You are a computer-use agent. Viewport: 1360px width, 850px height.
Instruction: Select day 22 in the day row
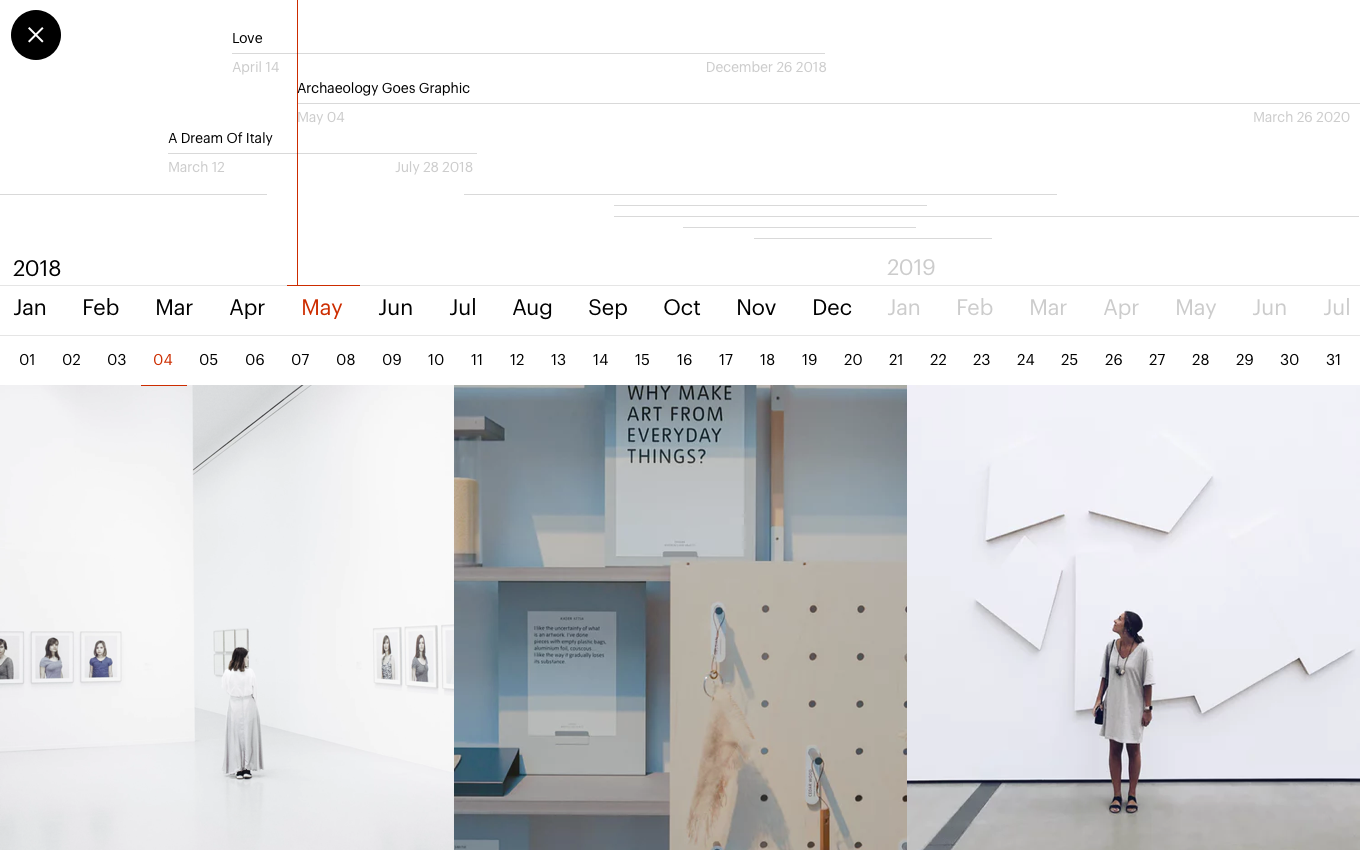click(x=938, y=360)
